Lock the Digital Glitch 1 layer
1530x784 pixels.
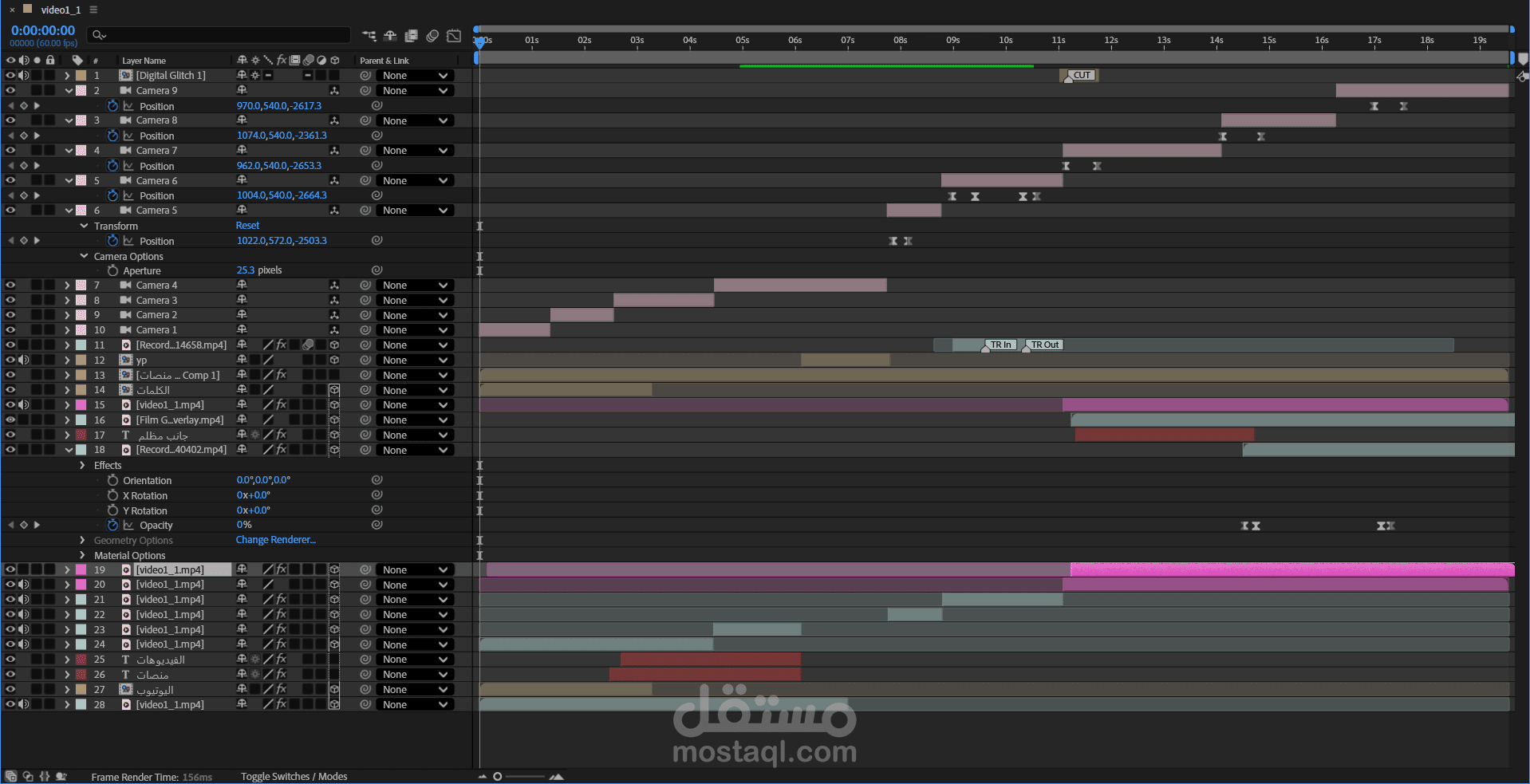50,76
